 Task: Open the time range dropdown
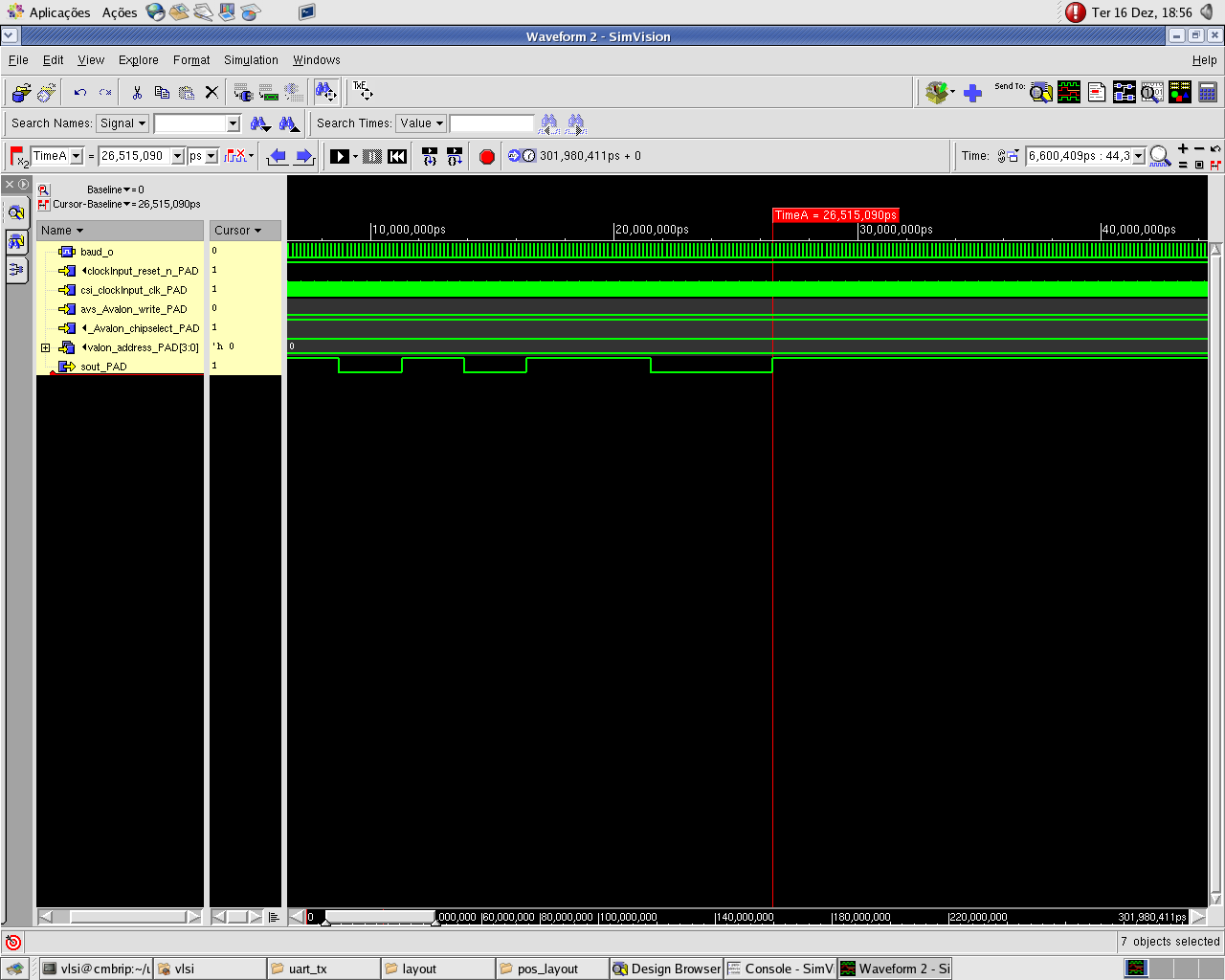[x=1139, y=156]
